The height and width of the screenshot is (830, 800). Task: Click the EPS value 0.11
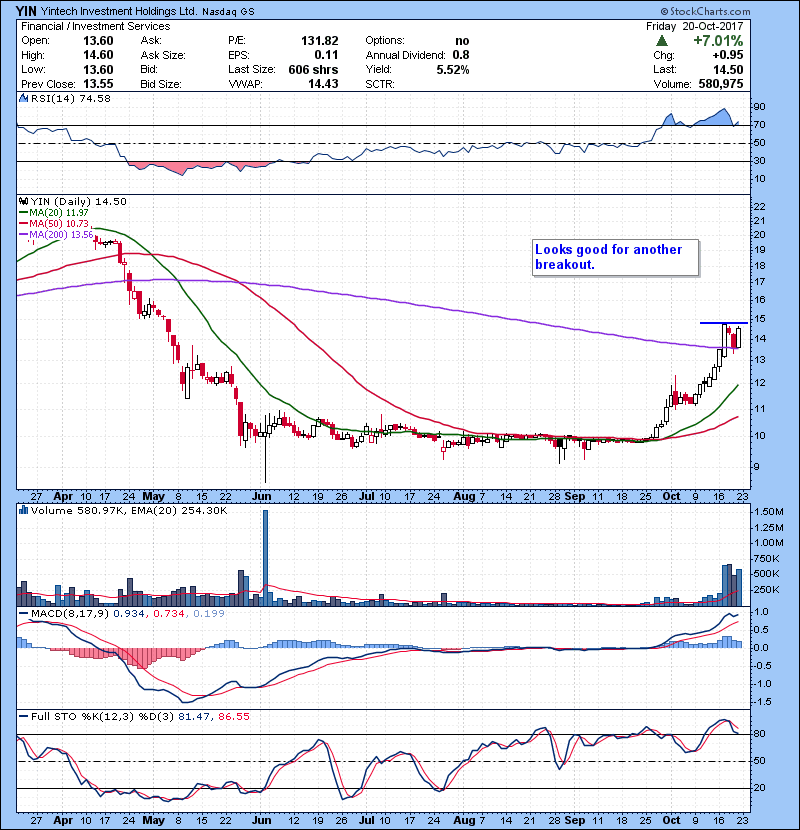[326, 55]
